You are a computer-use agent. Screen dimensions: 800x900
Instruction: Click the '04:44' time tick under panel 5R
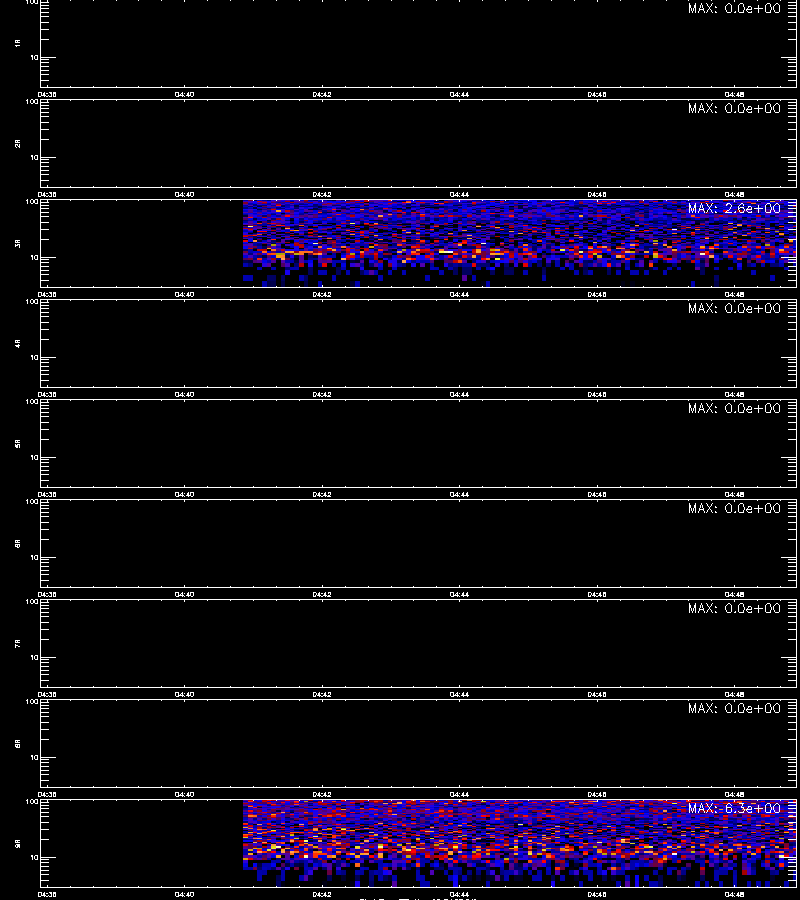pos(459,494)
